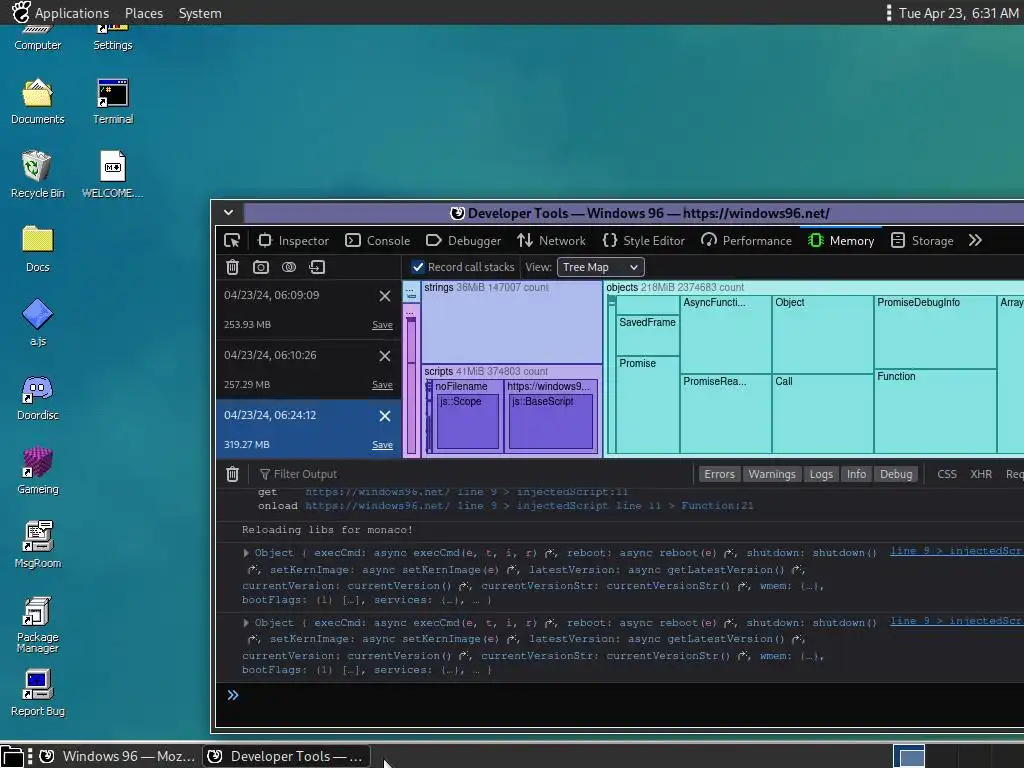Open the Recycle Bin desktop icon
This screenshot has height=768, width=1024.
(37, 174)
